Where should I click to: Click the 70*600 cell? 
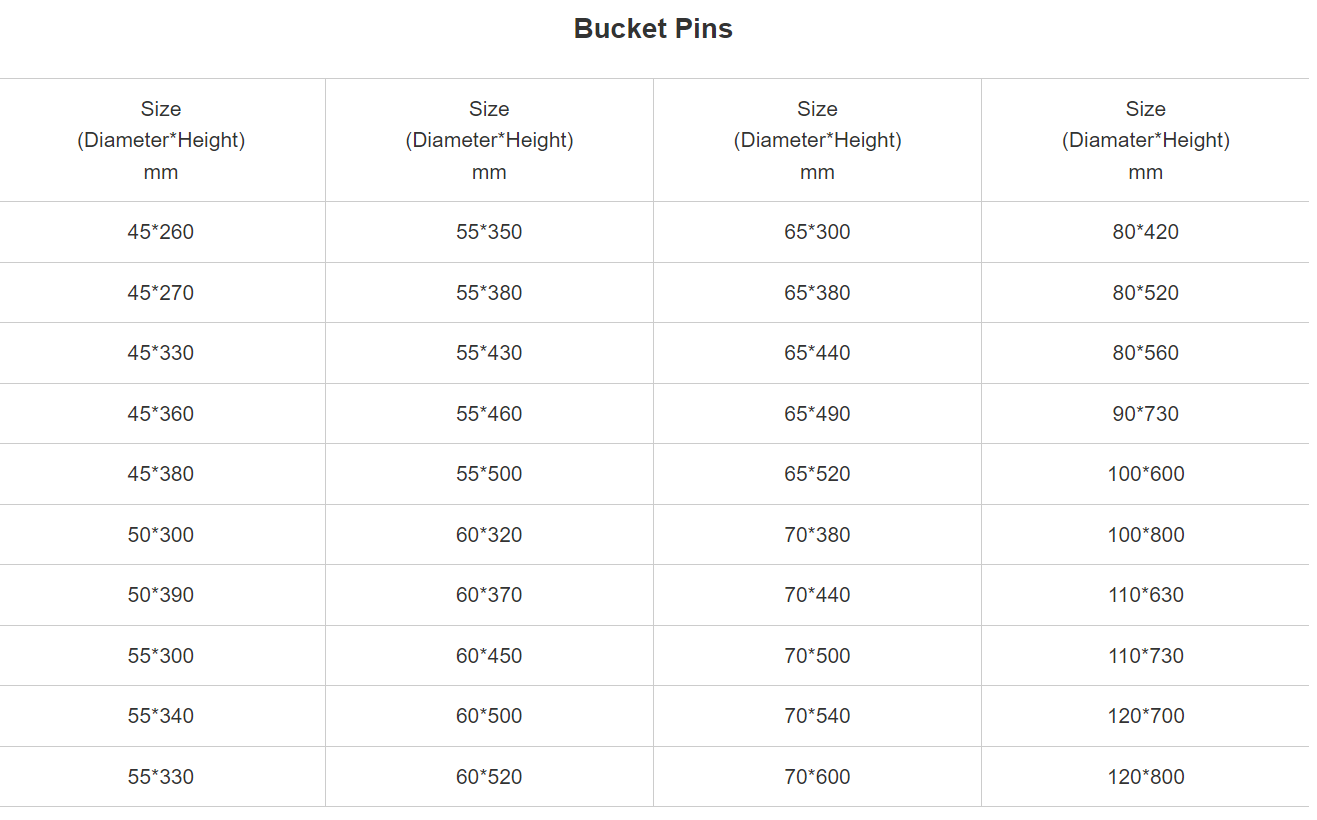(817, 777)
